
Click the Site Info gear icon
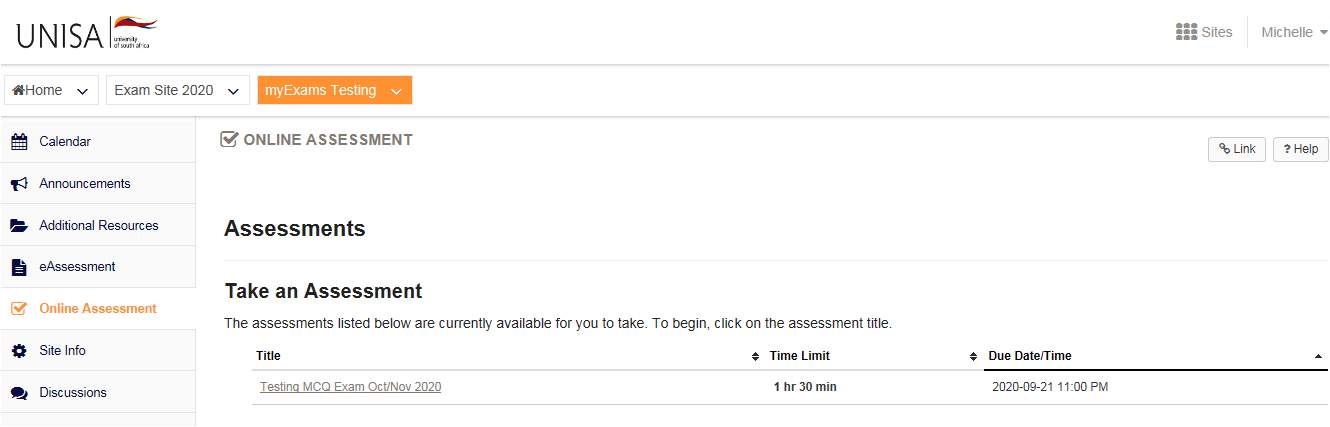tap(19, 351)
